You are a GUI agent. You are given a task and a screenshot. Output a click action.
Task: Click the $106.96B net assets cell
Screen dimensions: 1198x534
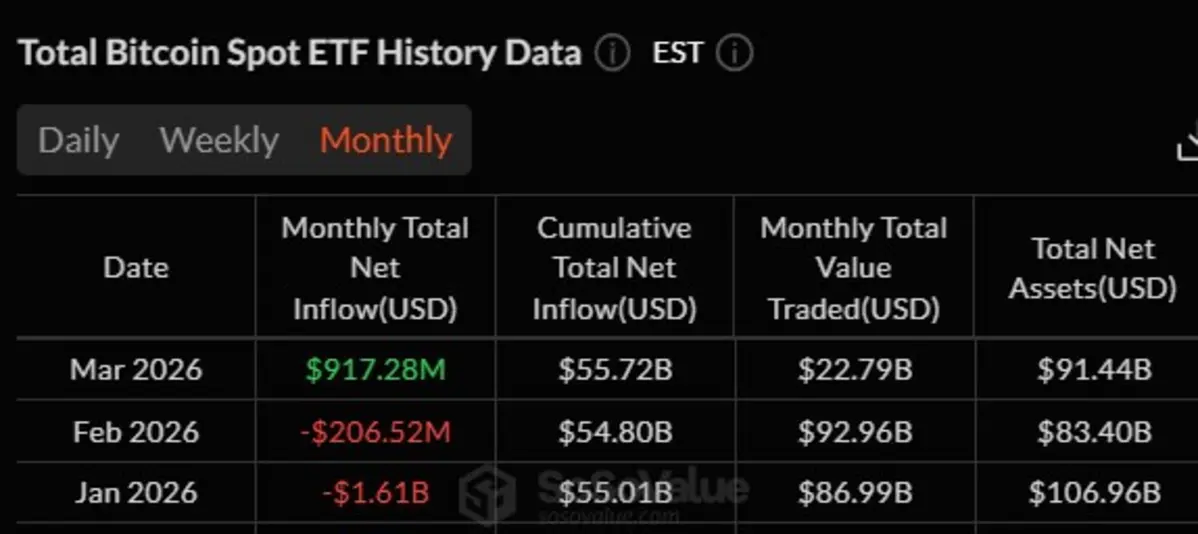[1094, 493]
